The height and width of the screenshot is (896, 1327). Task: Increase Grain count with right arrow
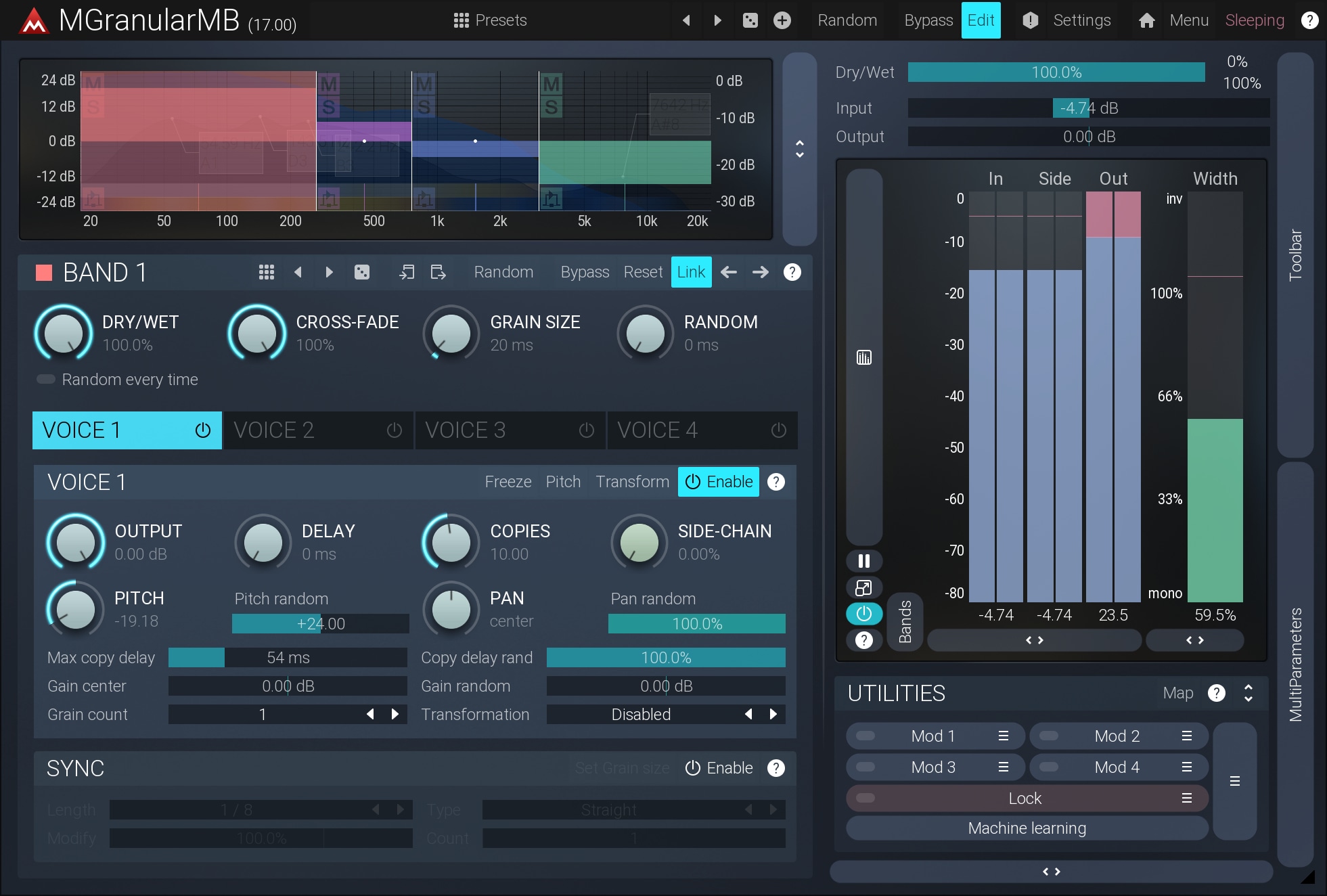click(395, 714)
